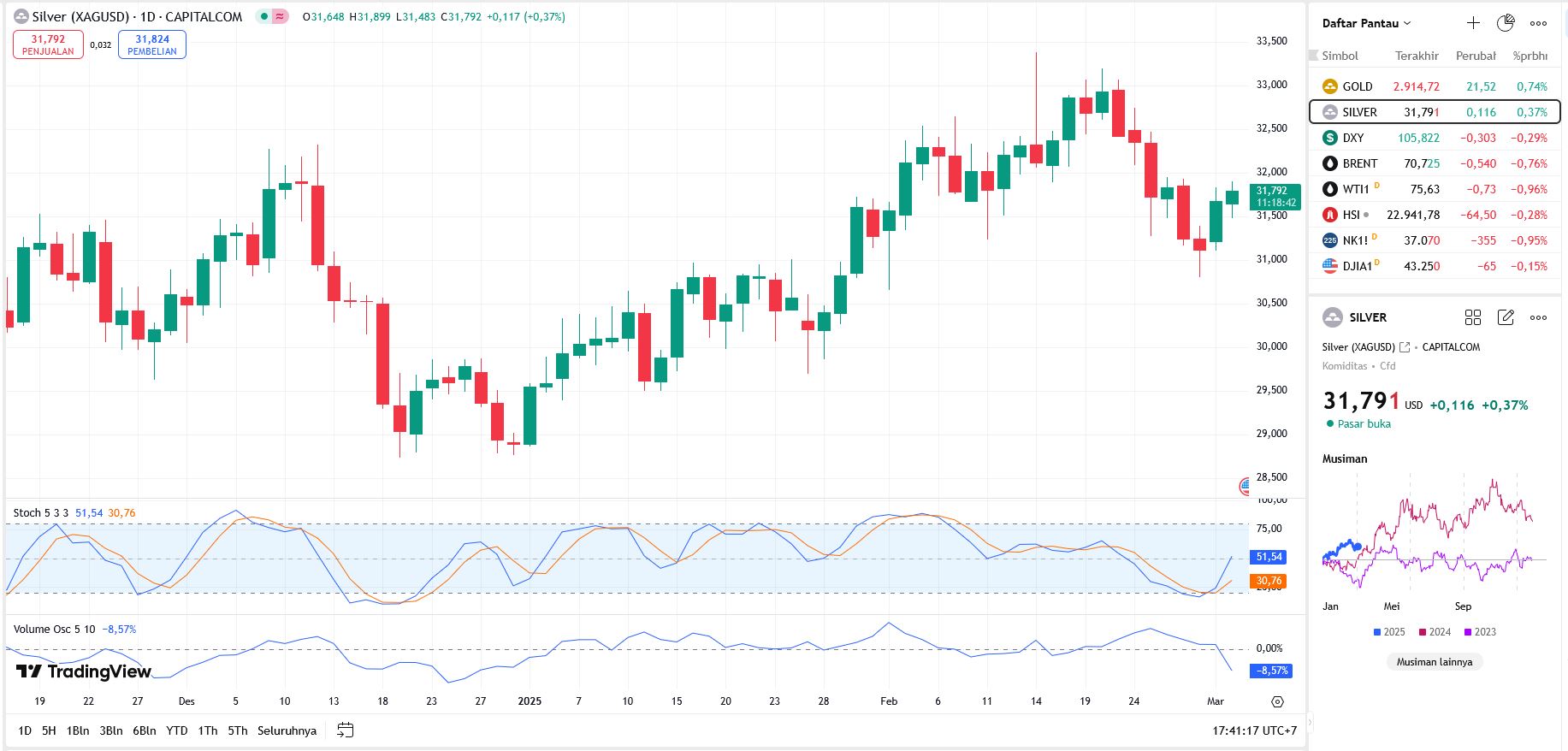The width and height of the screenshot is (1568, 751).
Task: Toggle the 2025 seasonal series legend
Action: pos(1388,632)
